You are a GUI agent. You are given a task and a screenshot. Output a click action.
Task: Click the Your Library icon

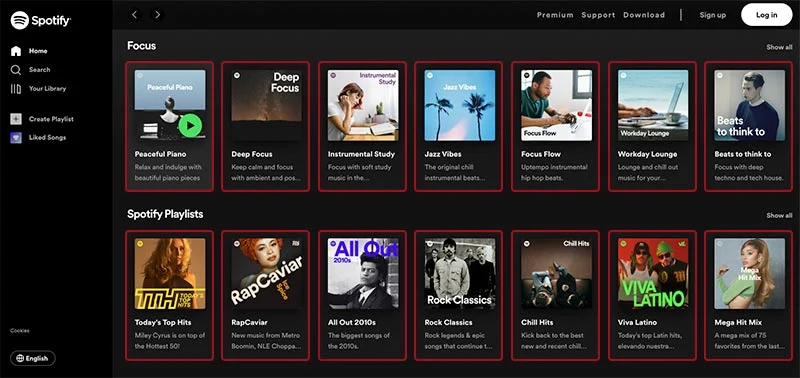pyautogui.click(x=16, y=89)
